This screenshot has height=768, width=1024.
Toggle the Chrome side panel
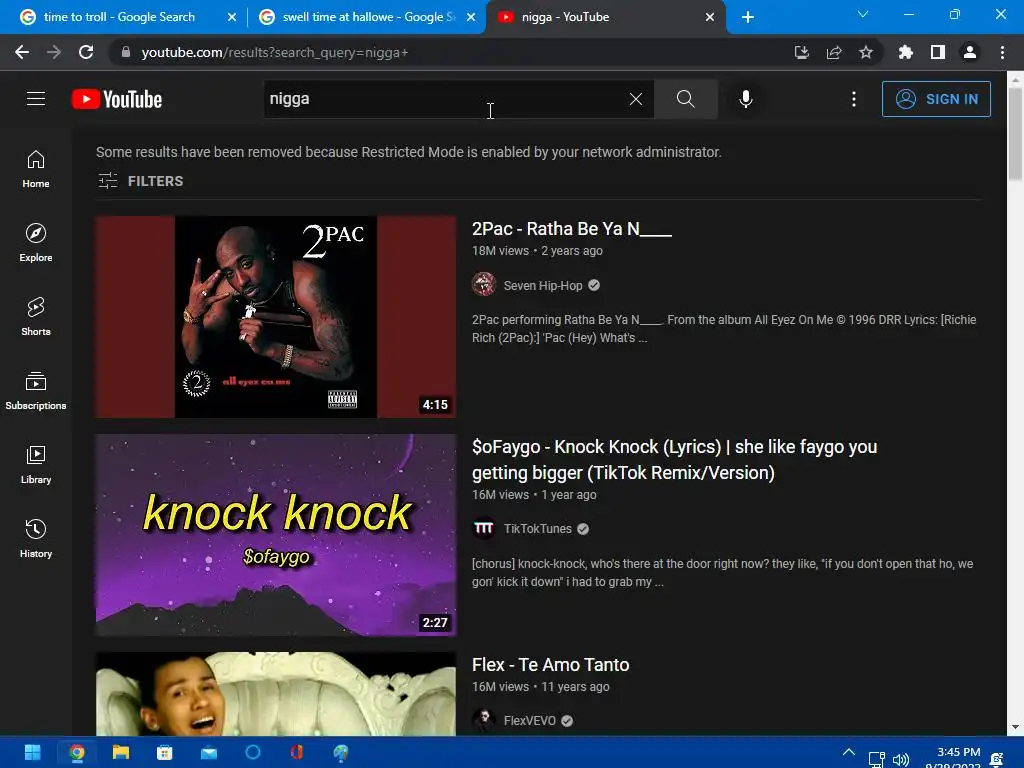click(x=938, y=52)
